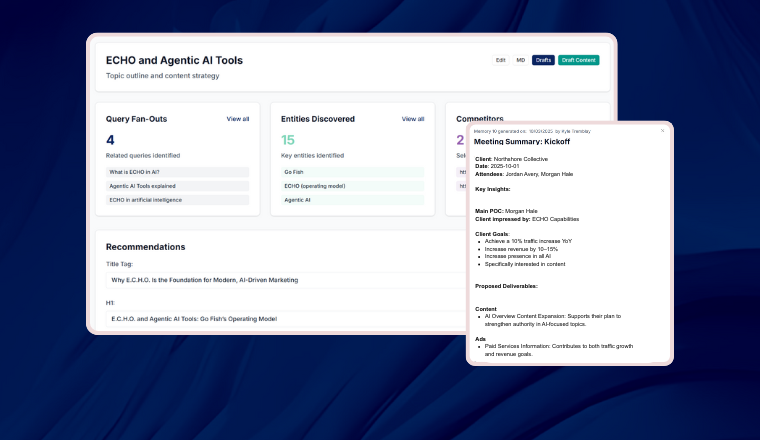View all Entities Discovered
760x440 pixels.
[x=413, y=119]
